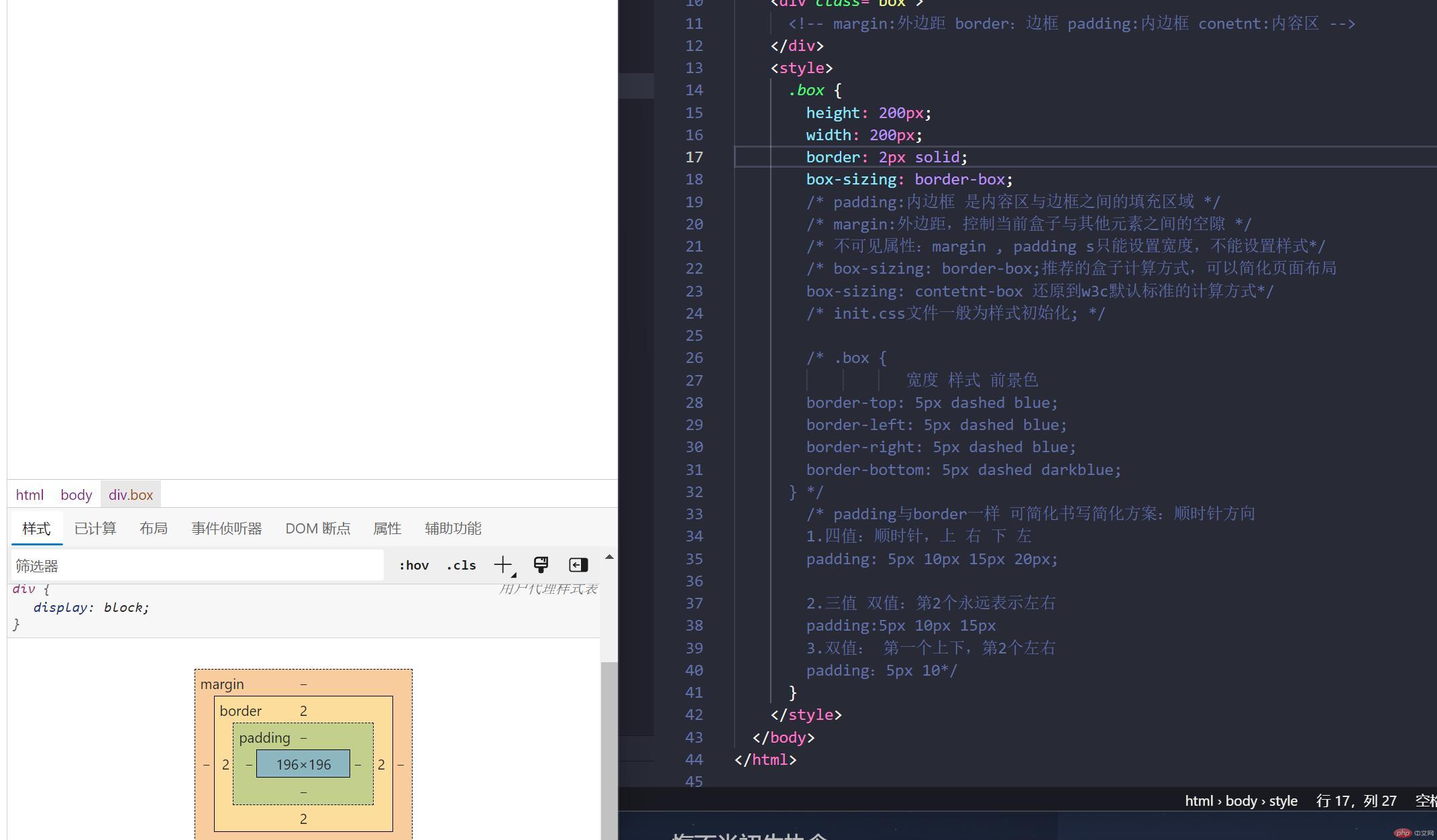Viewport: 1437px width, 840px height.
Task: Open the 布局 tab
Action: point(154,529)
